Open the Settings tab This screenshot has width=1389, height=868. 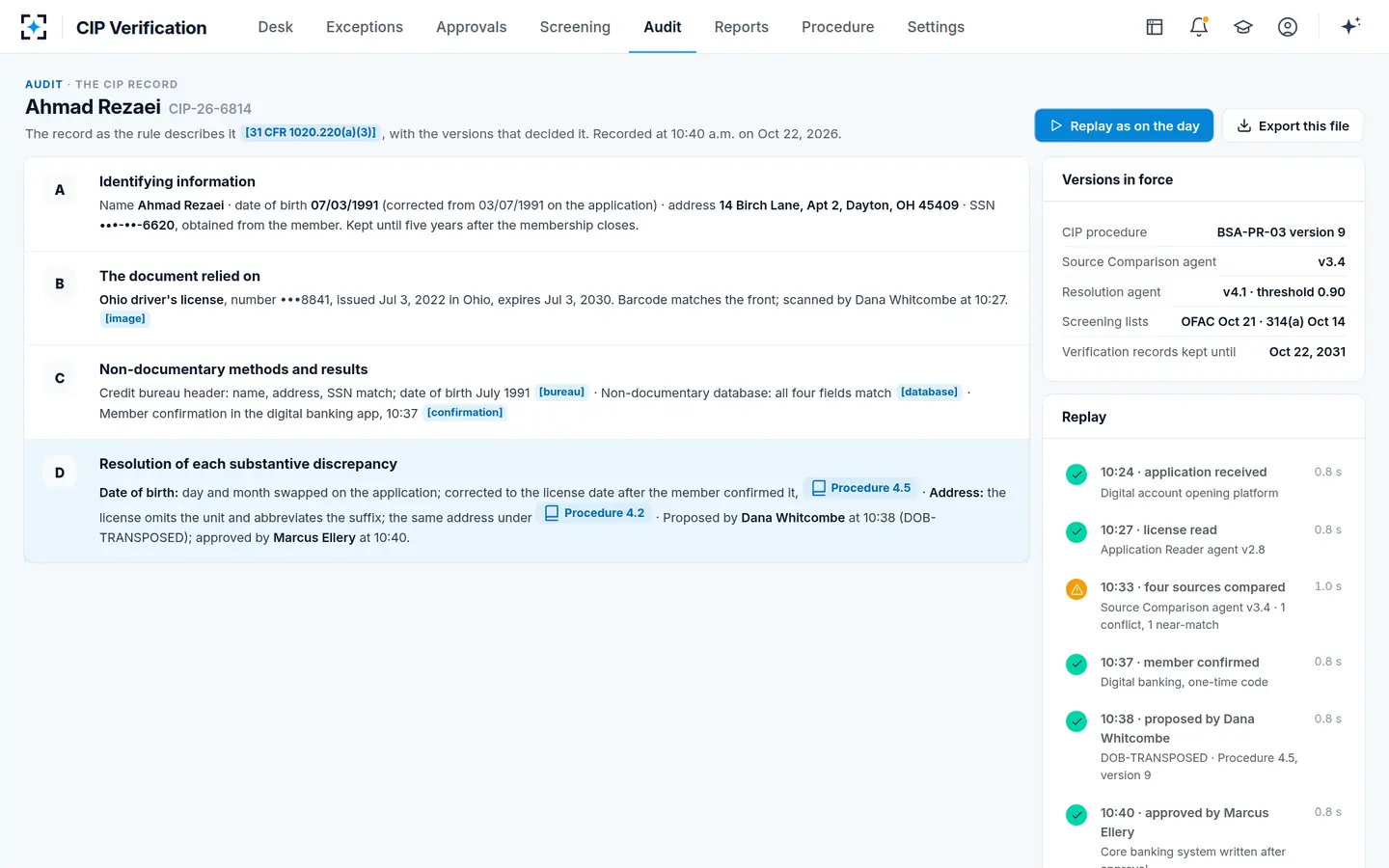[936, 27]
